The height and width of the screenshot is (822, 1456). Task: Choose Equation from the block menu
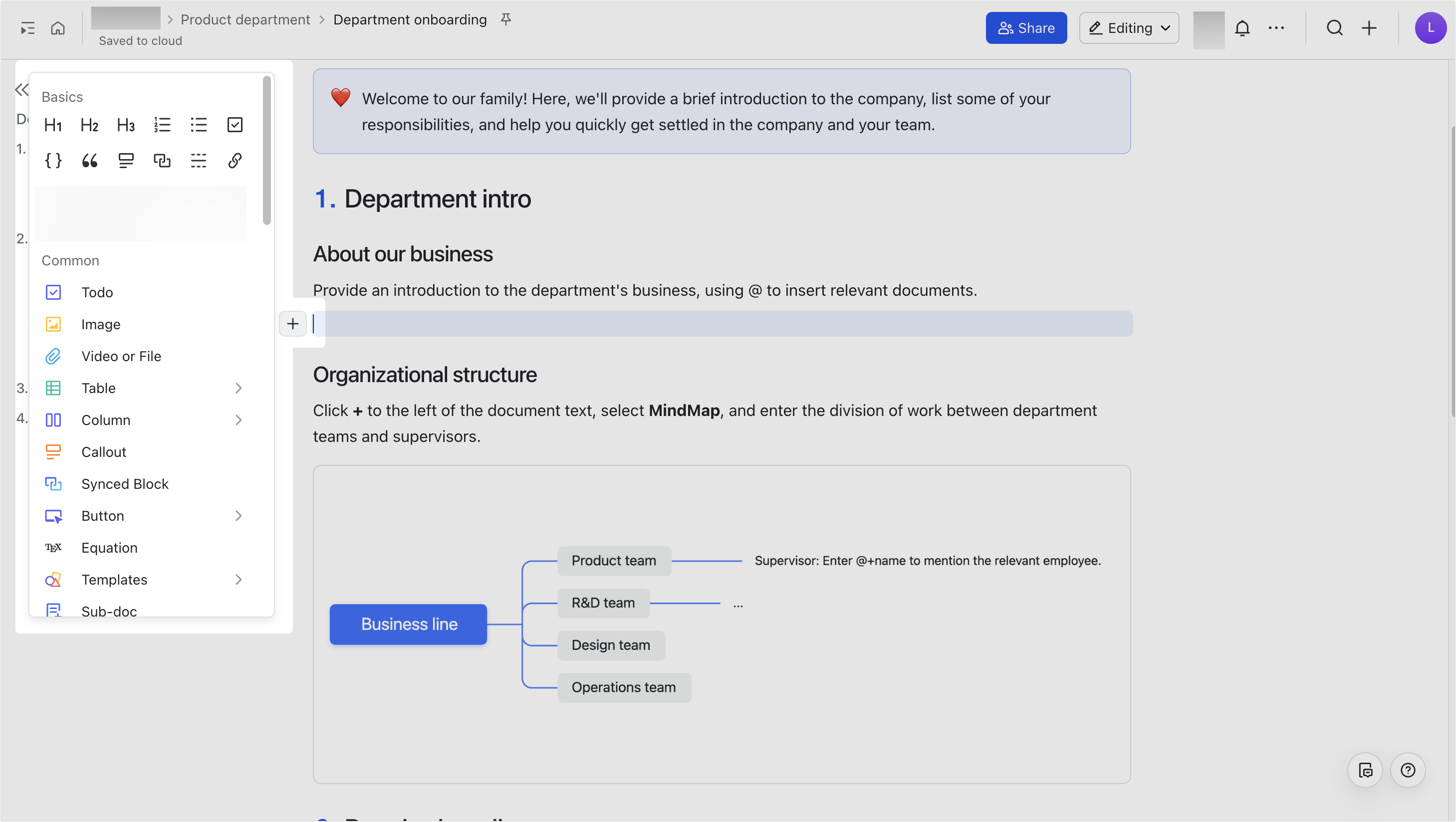tap(109, 548)
